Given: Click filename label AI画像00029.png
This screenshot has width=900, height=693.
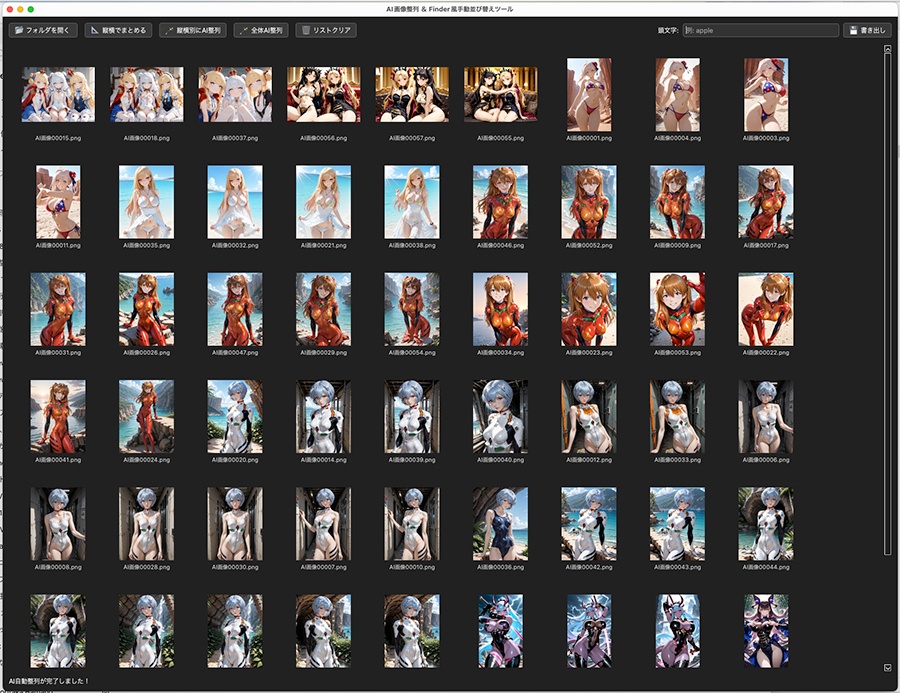Looking at the screenshot, I should click(x=324, y=353).
